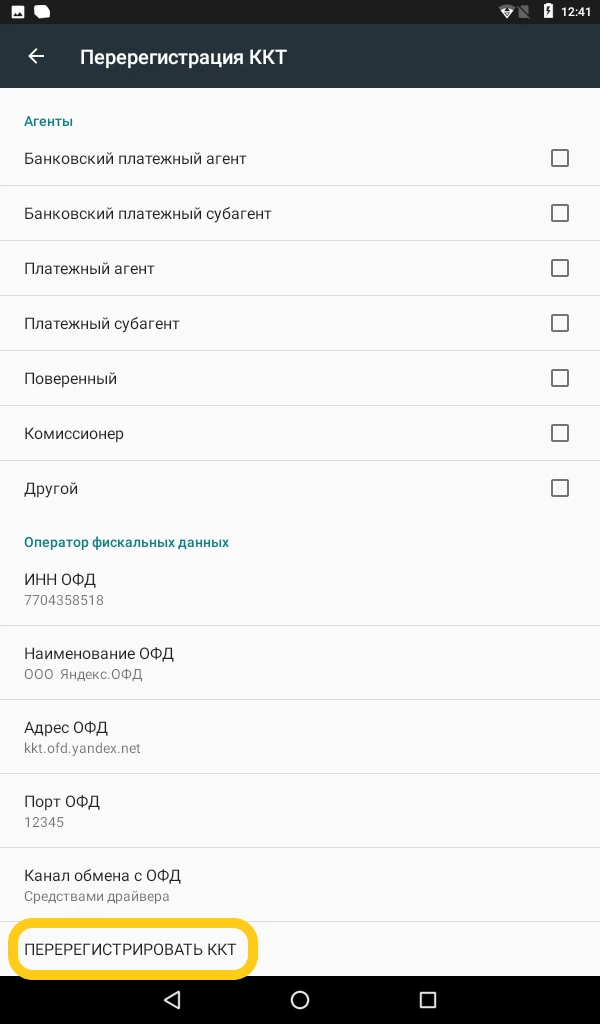Enable the Комиссионер checkbox
The height and width of the screenshot is (1024, 600).
[560, 433]
